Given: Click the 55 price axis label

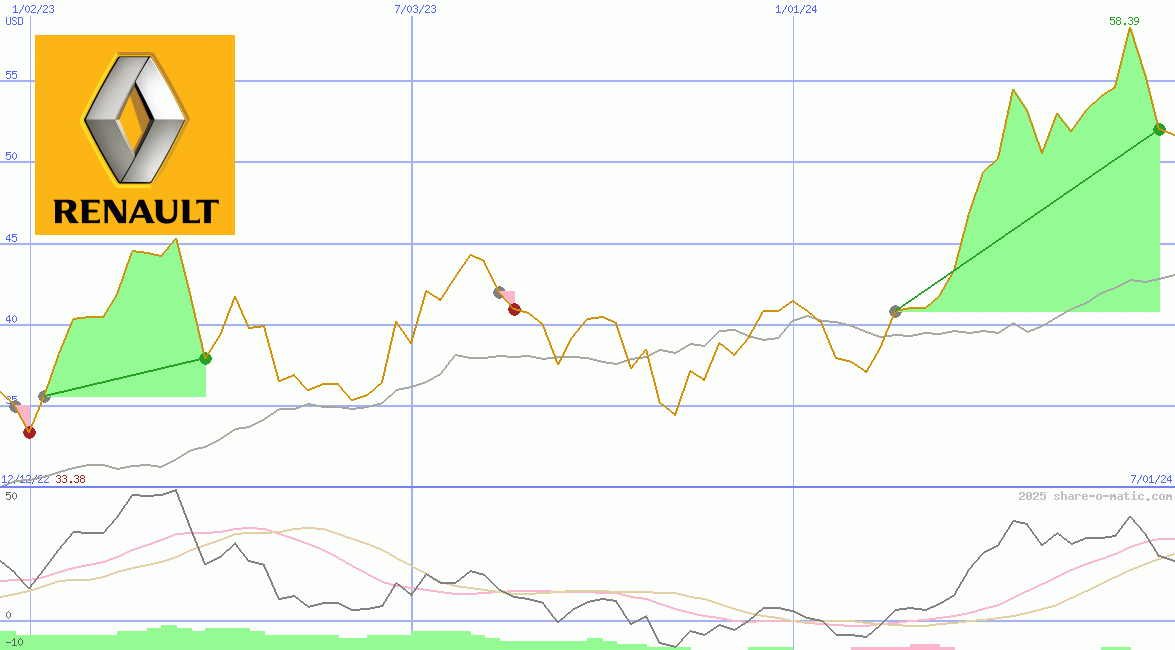Looking at the screenshot, I should (x=11, y=75).
